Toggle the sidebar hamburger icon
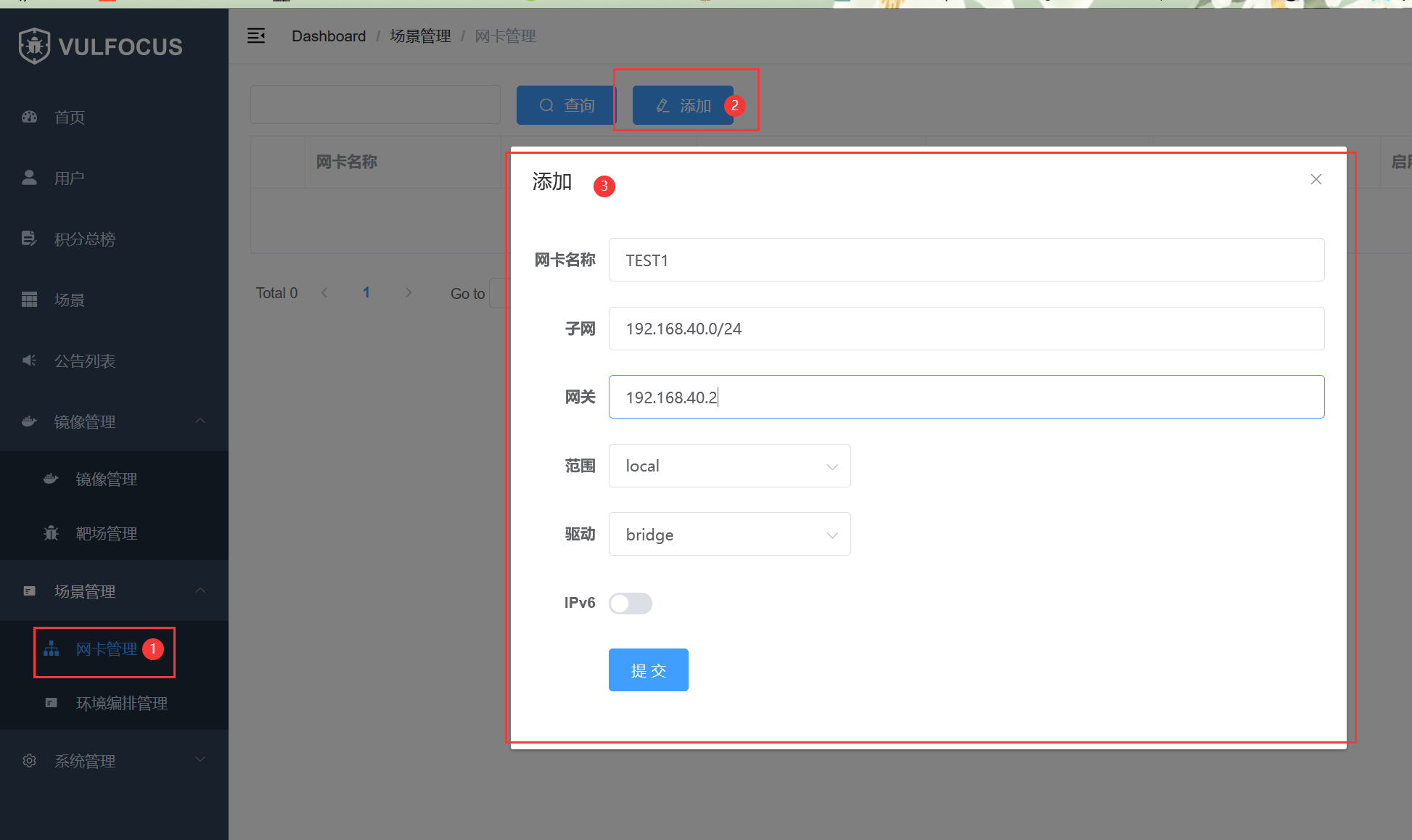The image size is (1412, 840). (x=256, y=36)
